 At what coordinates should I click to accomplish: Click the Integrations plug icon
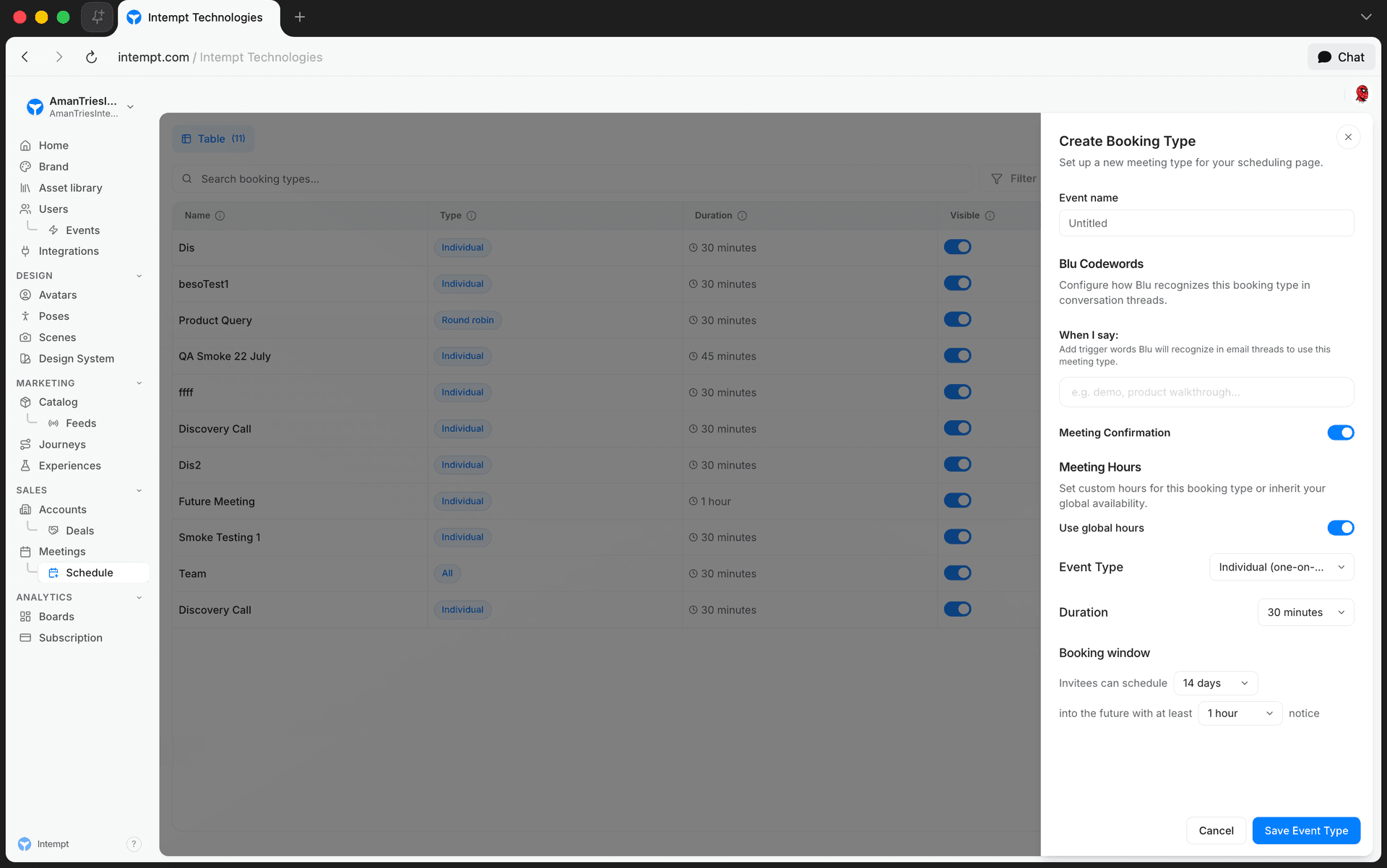[x=25, y=251]
